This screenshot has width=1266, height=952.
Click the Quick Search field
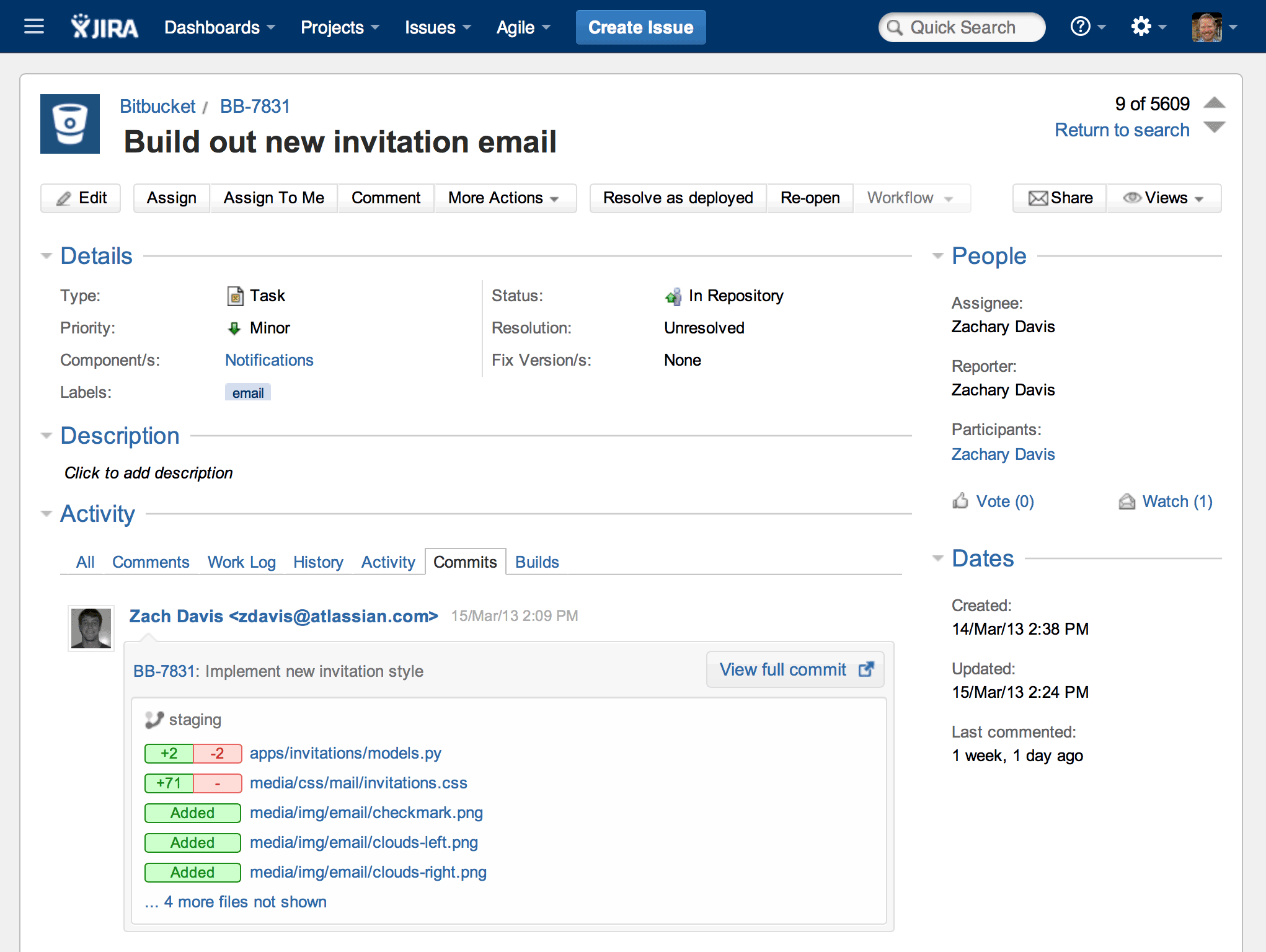point(962,27)
